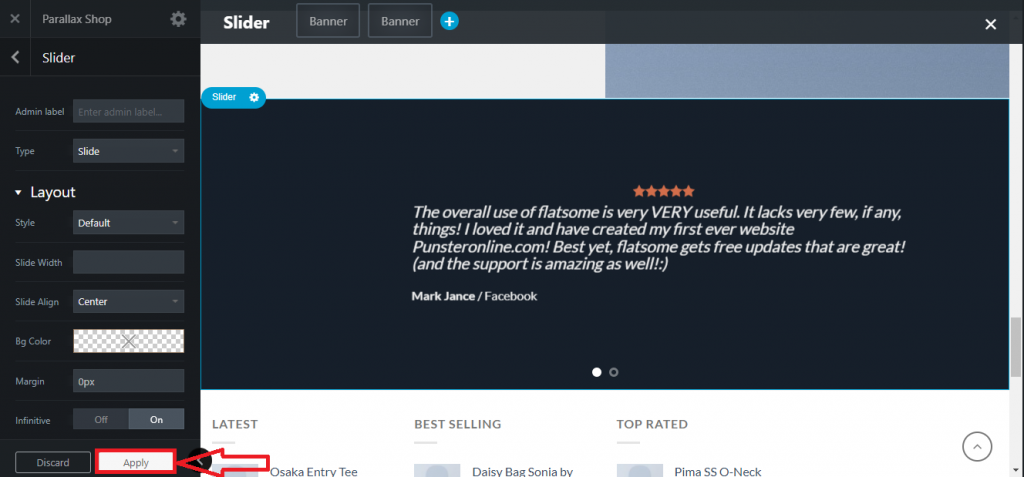
Task: Close the slider editor with top-right X
Action: [x=991, y=24]
